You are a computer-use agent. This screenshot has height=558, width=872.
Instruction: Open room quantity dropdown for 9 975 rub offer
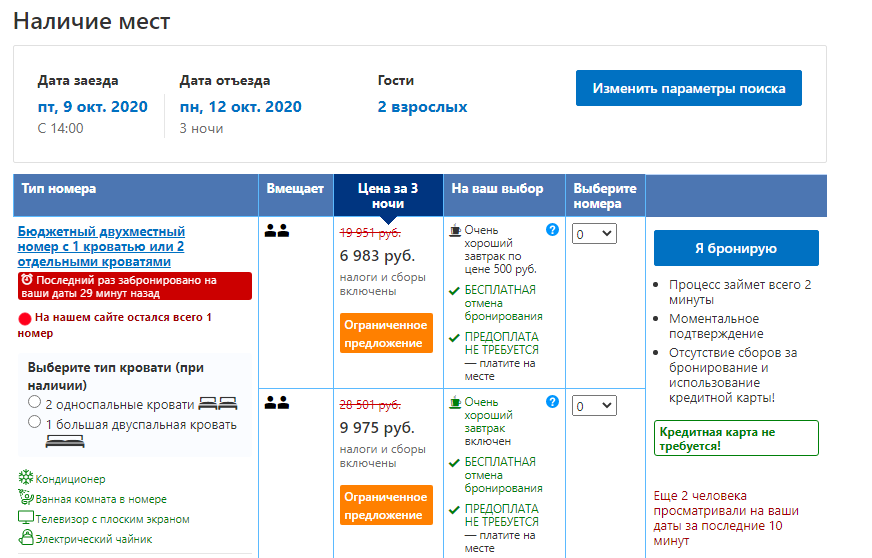(594, 406)
